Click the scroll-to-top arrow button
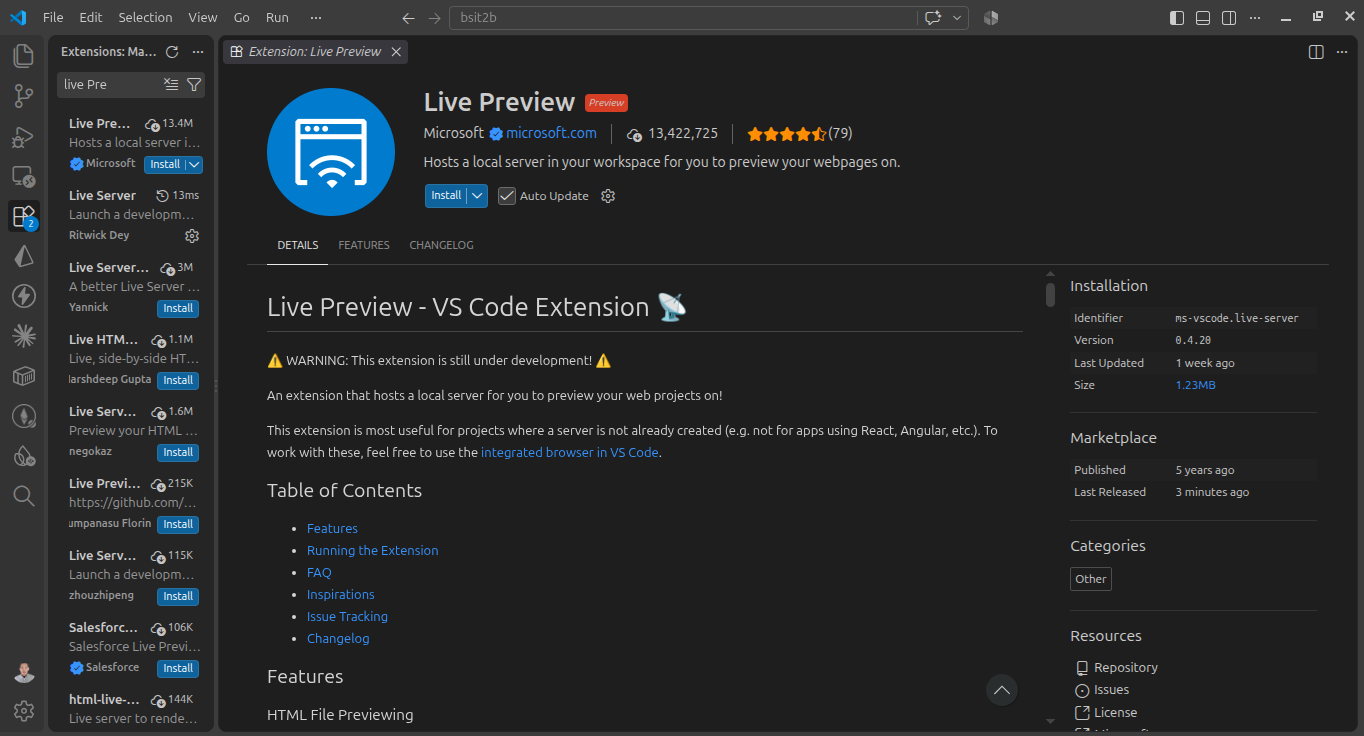The image size is (1364, 736). tap(1002, 690)
